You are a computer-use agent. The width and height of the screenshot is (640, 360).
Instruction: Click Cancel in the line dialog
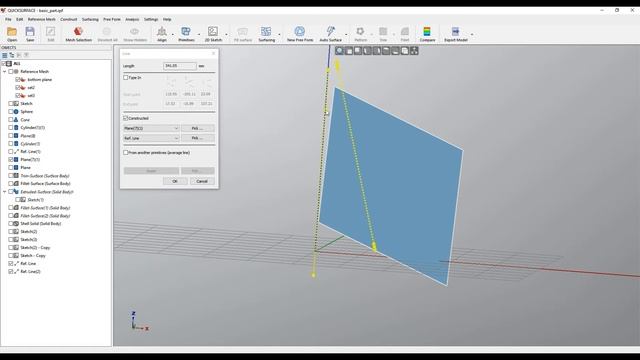coord(202,181)
